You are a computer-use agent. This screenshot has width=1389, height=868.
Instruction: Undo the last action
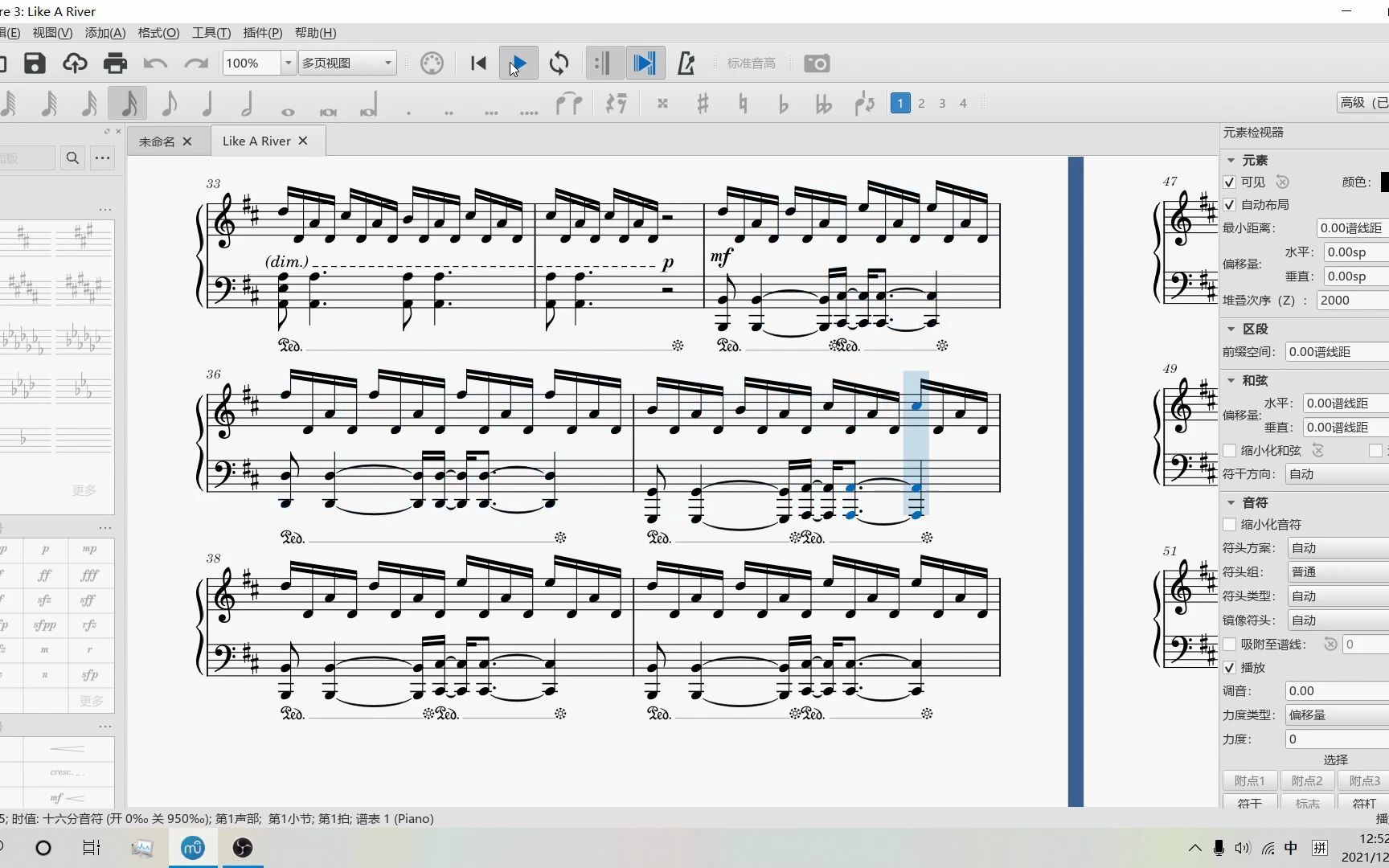(155, 63)
